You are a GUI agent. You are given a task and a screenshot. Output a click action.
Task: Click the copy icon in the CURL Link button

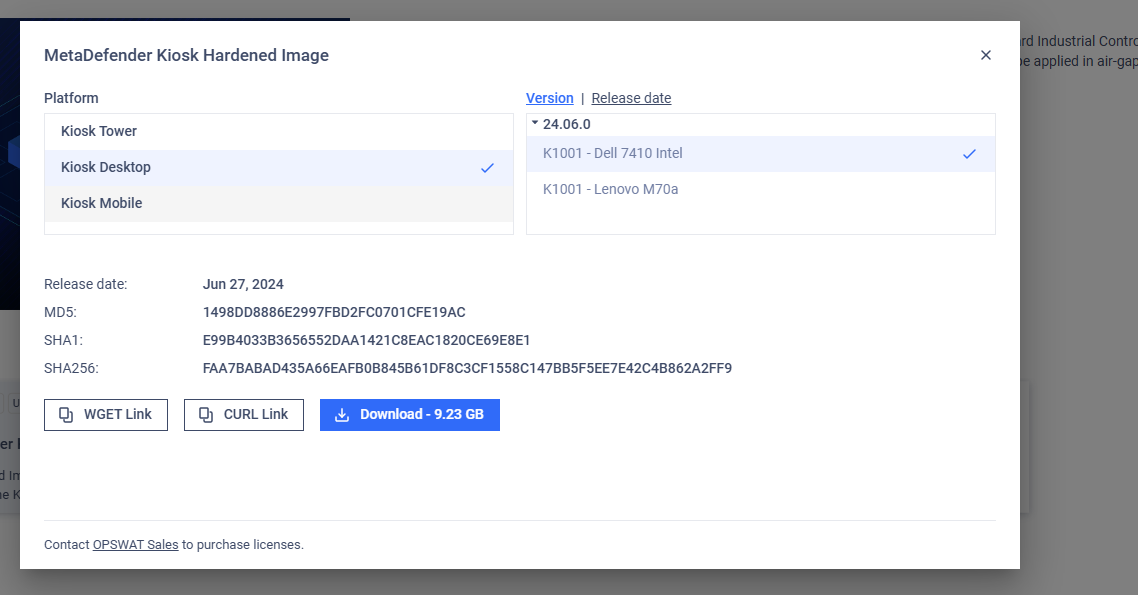[206, 415]
